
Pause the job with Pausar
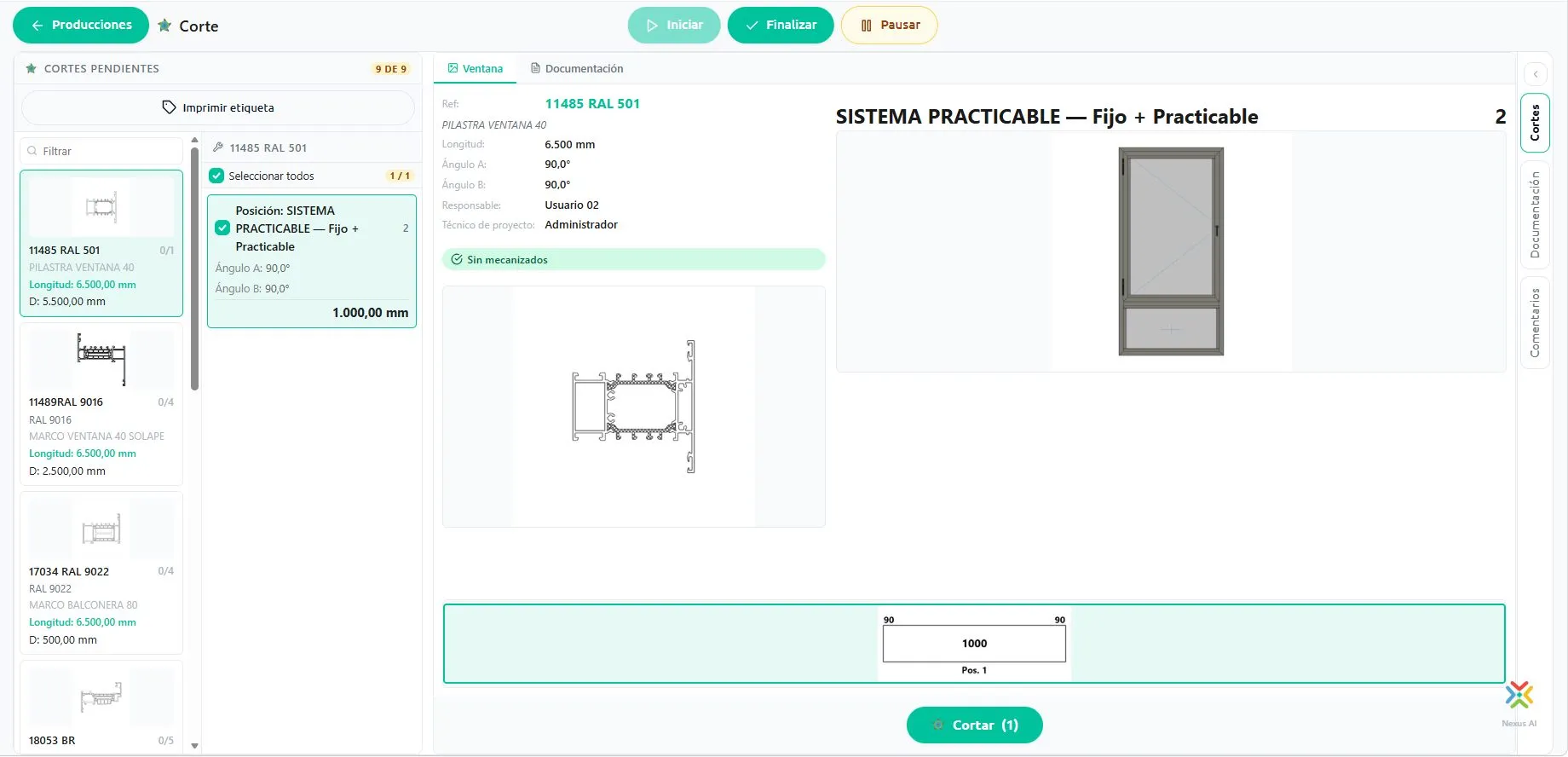pos(890,26)
